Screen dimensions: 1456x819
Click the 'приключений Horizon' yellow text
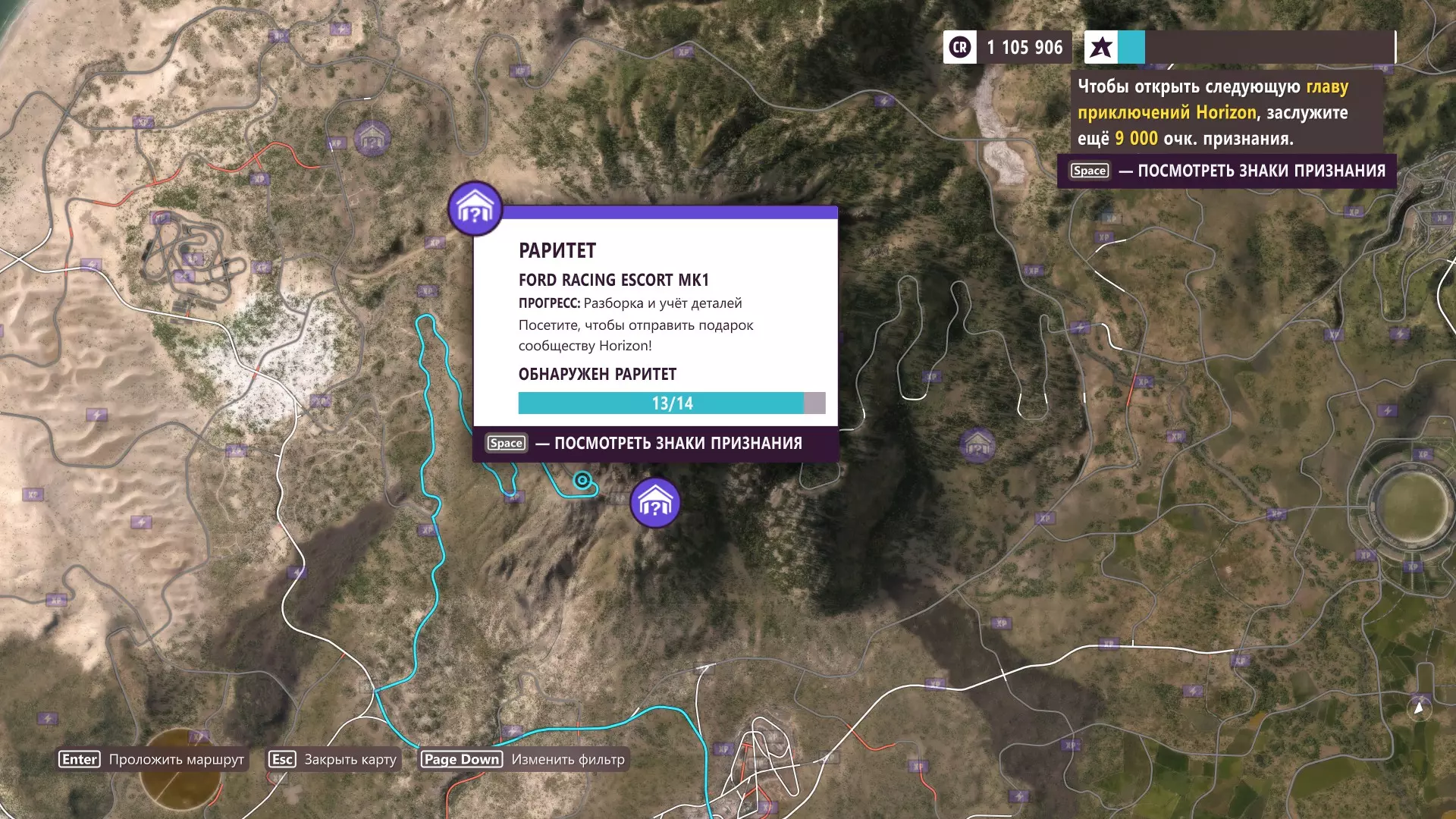tap(1166, 112)
